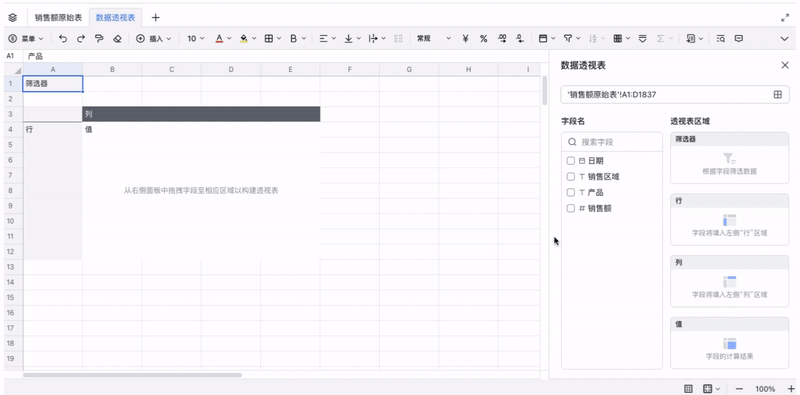Click the comment bubble icon
Screen dimensions: 800x395
tap(738, 38)
